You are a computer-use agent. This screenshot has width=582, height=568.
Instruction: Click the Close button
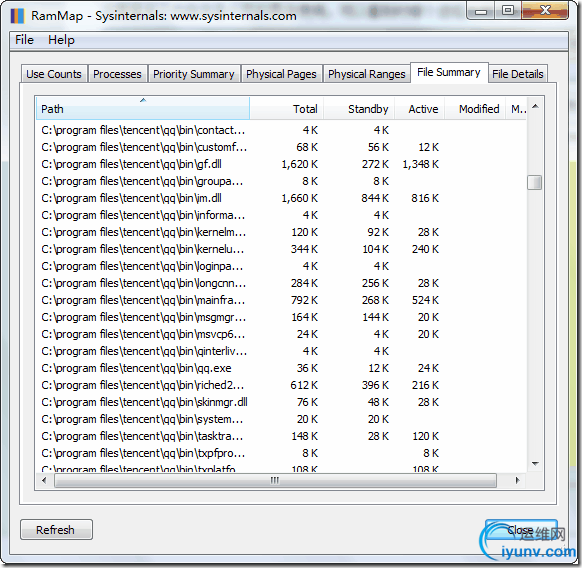click(x=521, y=530)
